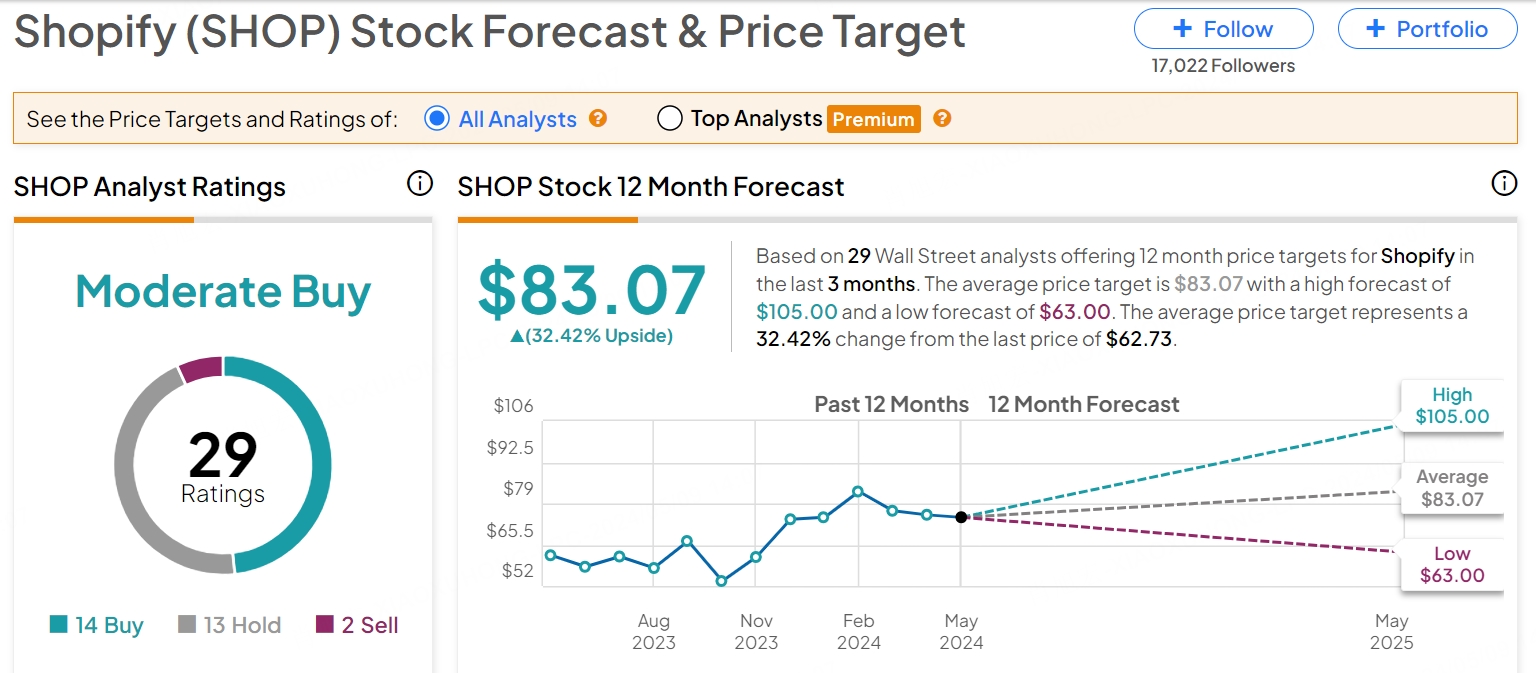Click the 2 Sell legend swatch
The height and width of the screenshot is (673, 1536).
coord(325,625)
